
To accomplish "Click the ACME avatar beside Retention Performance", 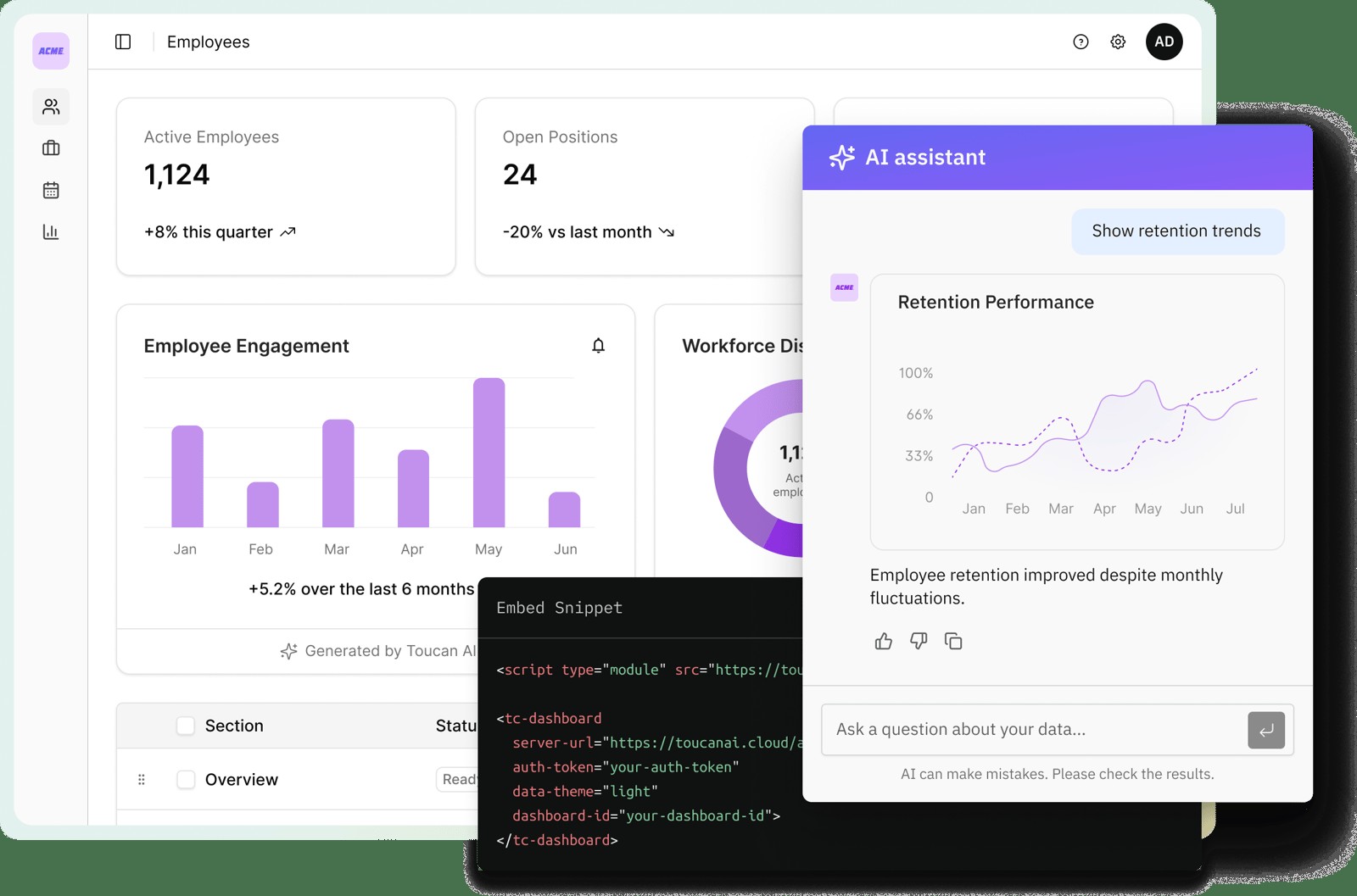I will click(844, 287).
